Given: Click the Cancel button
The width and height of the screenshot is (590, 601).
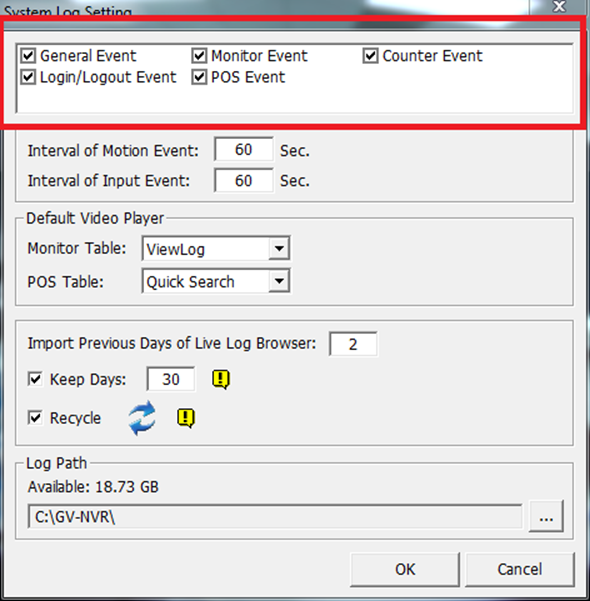Looking at the screenshot, I should 520,569.
